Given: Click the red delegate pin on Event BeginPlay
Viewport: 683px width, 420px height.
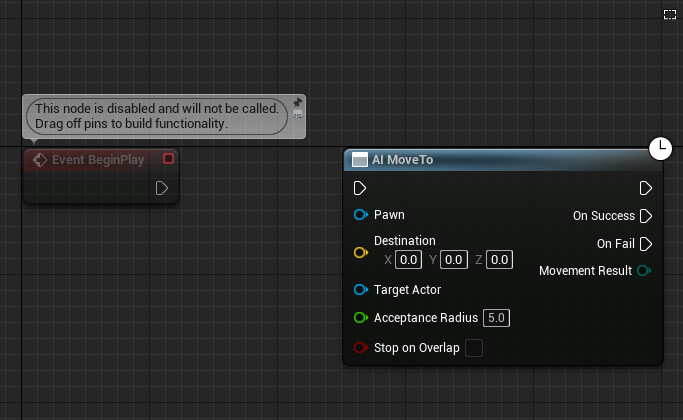Looking at the screenshot, I should (x=169, y=159).
